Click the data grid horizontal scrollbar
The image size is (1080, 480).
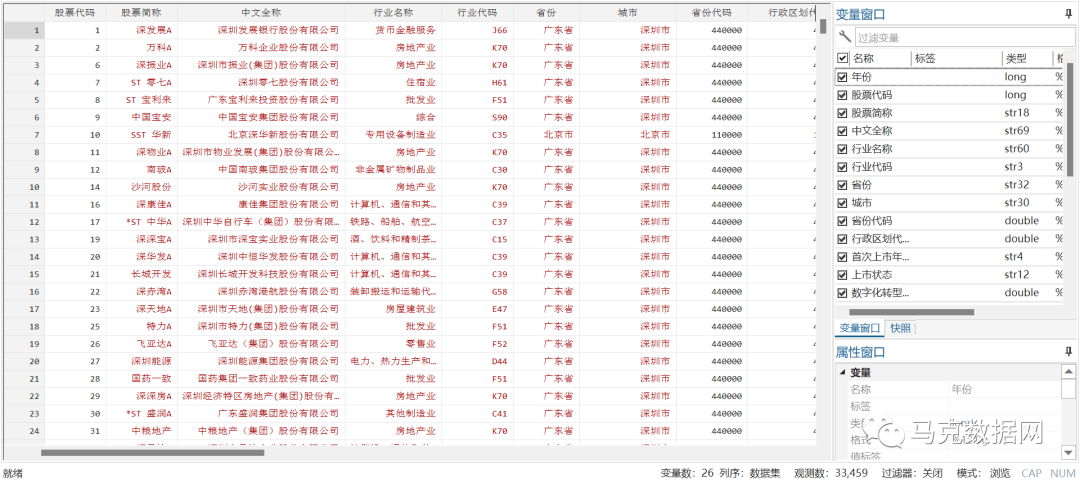click(152, 452)
